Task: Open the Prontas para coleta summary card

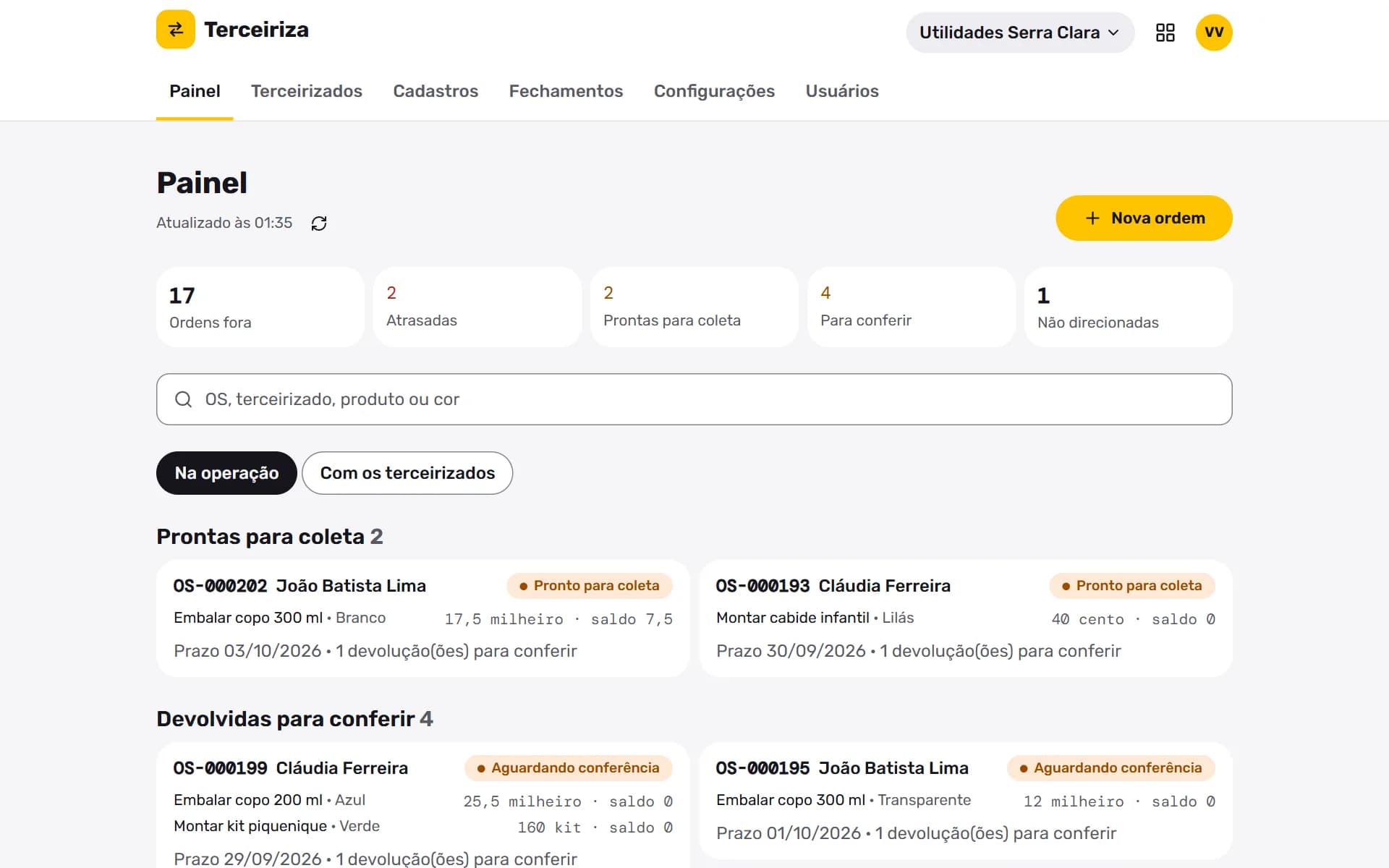Action: pos(694,307)
